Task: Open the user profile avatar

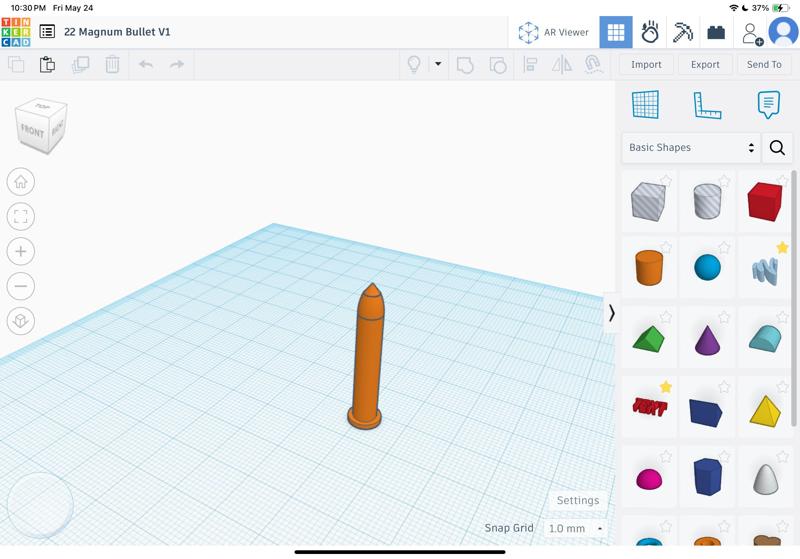Action: pos(784,32)
